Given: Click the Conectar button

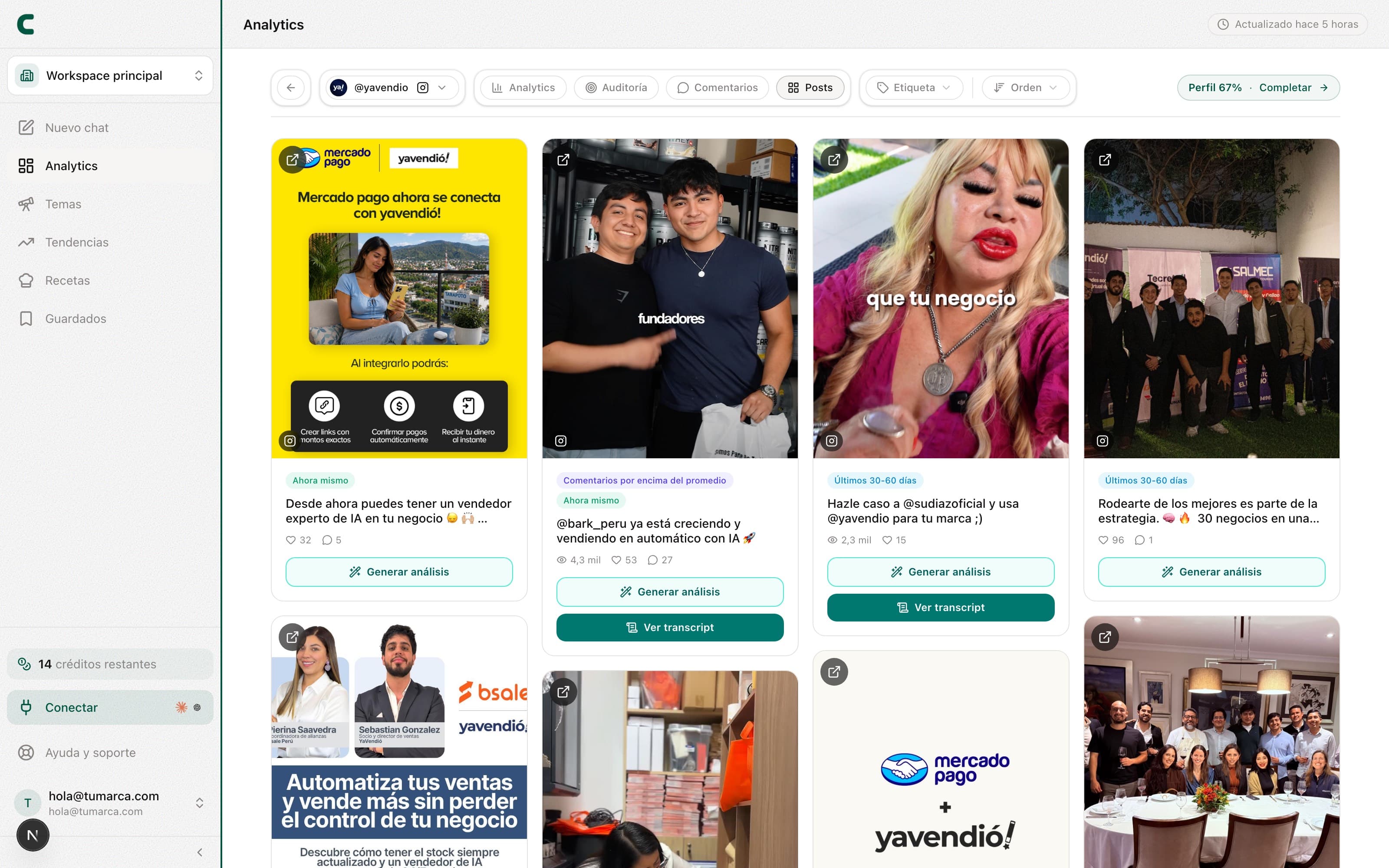Looking at the screenshot, I should tap(110, 707).
